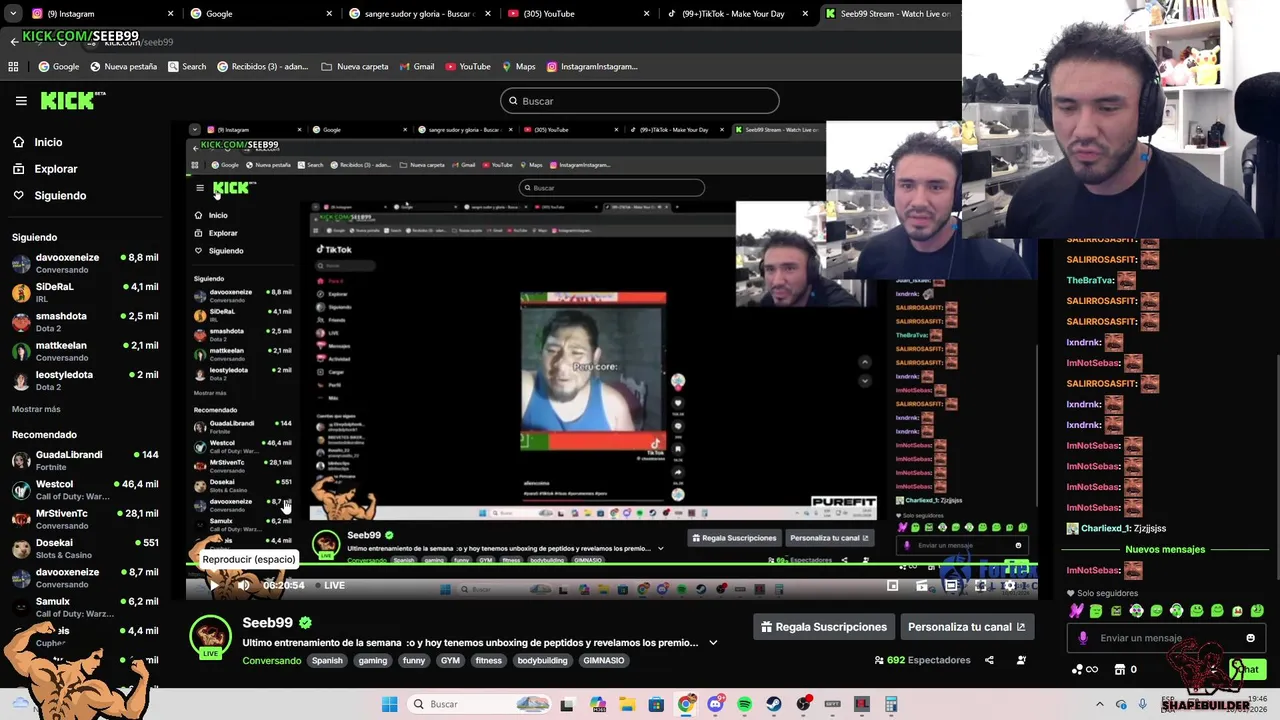This screenshot has width=1280, height=720.
Task: Click the search field labeled Buscar on Kick
Action: [639, 101]
